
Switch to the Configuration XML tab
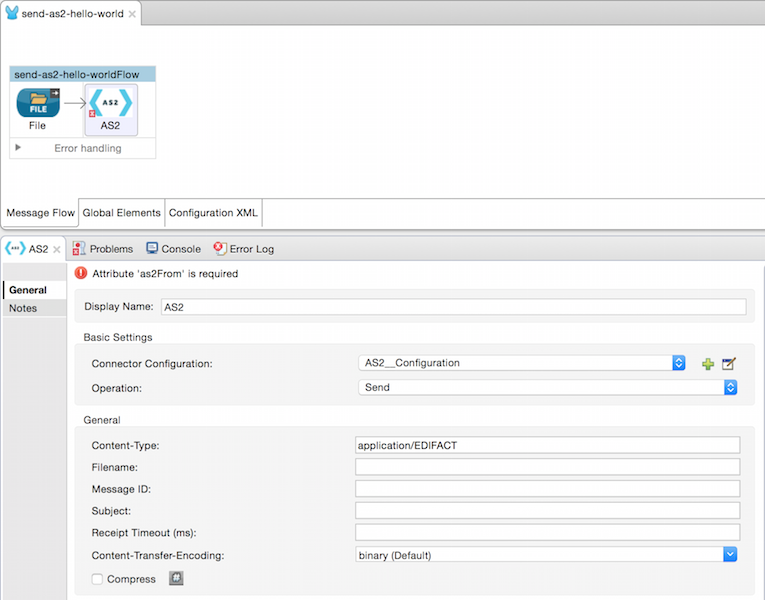click(213, 213)
